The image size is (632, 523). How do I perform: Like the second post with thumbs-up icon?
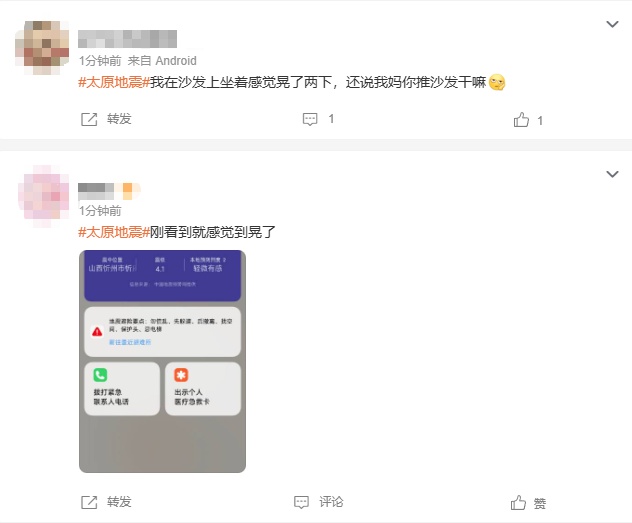[518, 502]
